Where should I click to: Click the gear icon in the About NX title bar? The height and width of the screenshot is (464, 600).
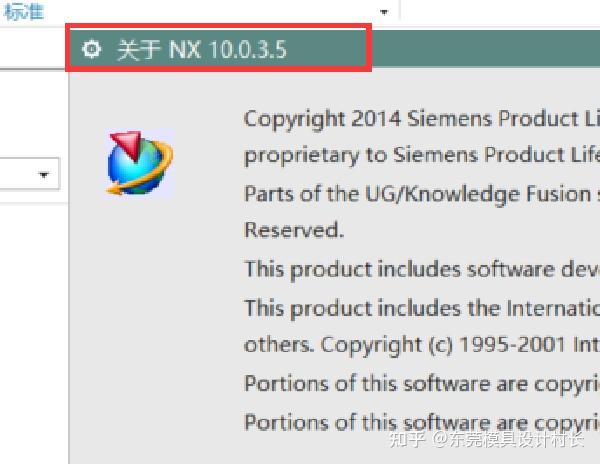[x=92, y=49]
